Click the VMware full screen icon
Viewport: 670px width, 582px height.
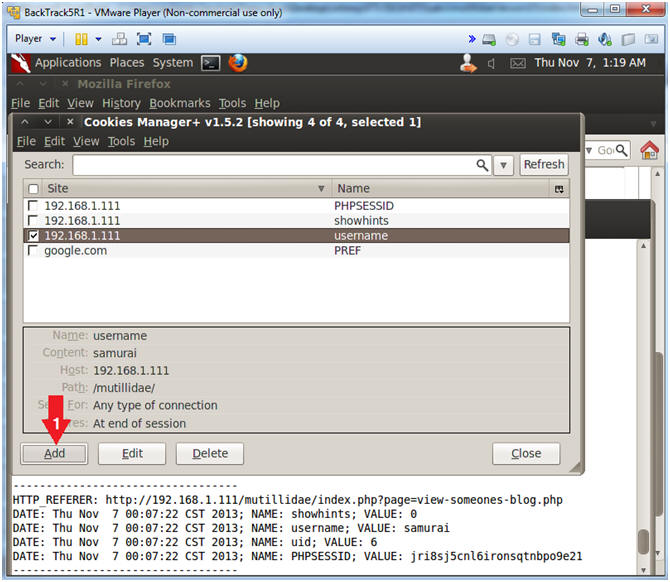coord(144,39)
